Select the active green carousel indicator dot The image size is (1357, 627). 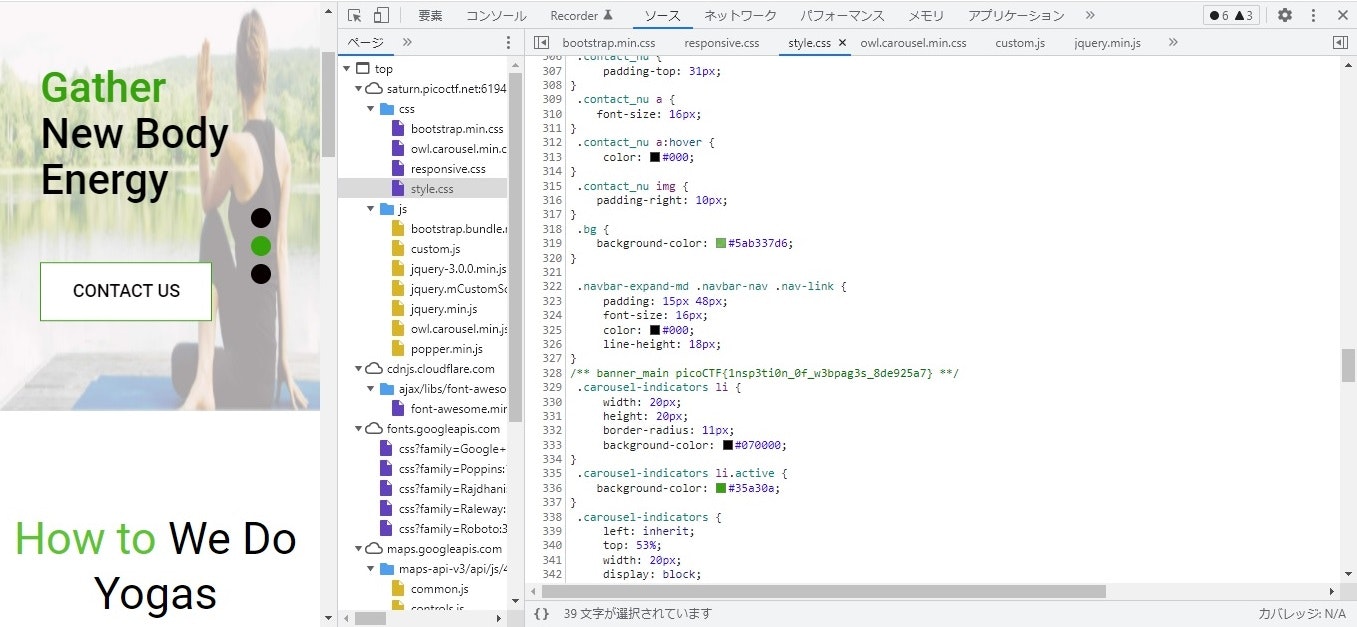tap(261, 246)
